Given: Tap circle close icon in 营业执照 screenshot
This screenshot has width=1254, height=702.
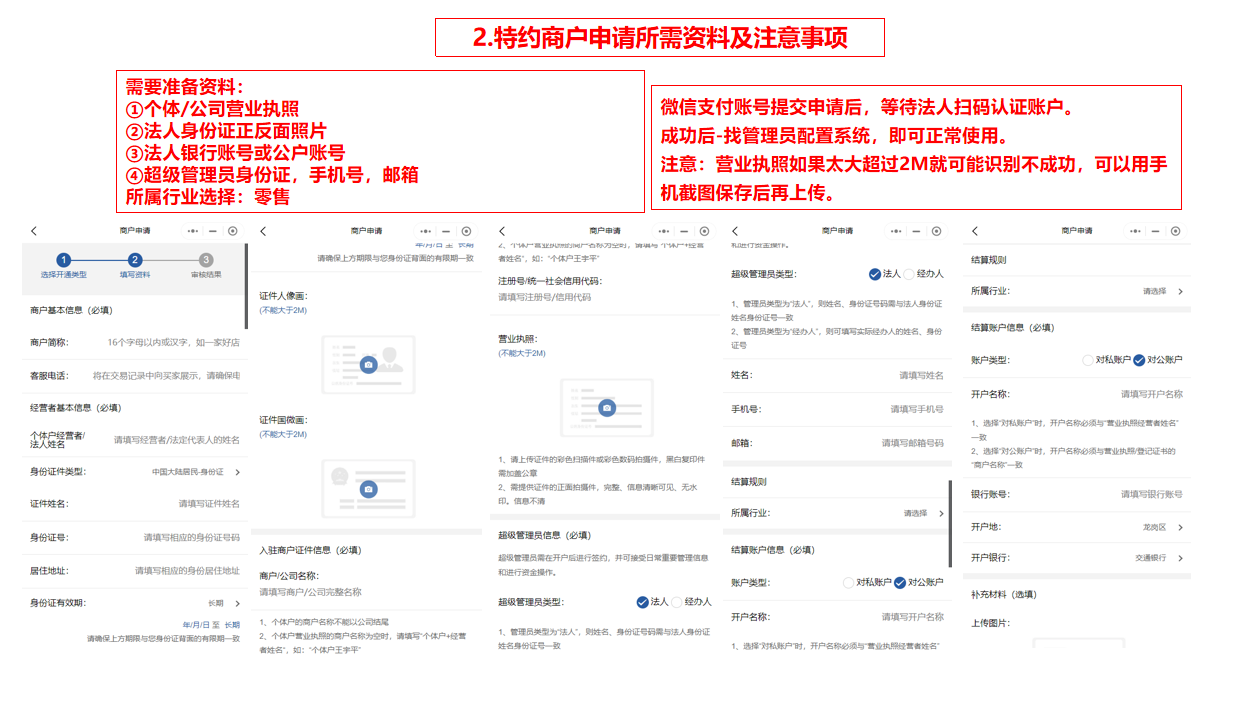Looking at the screenshot, I should [702, 231].
